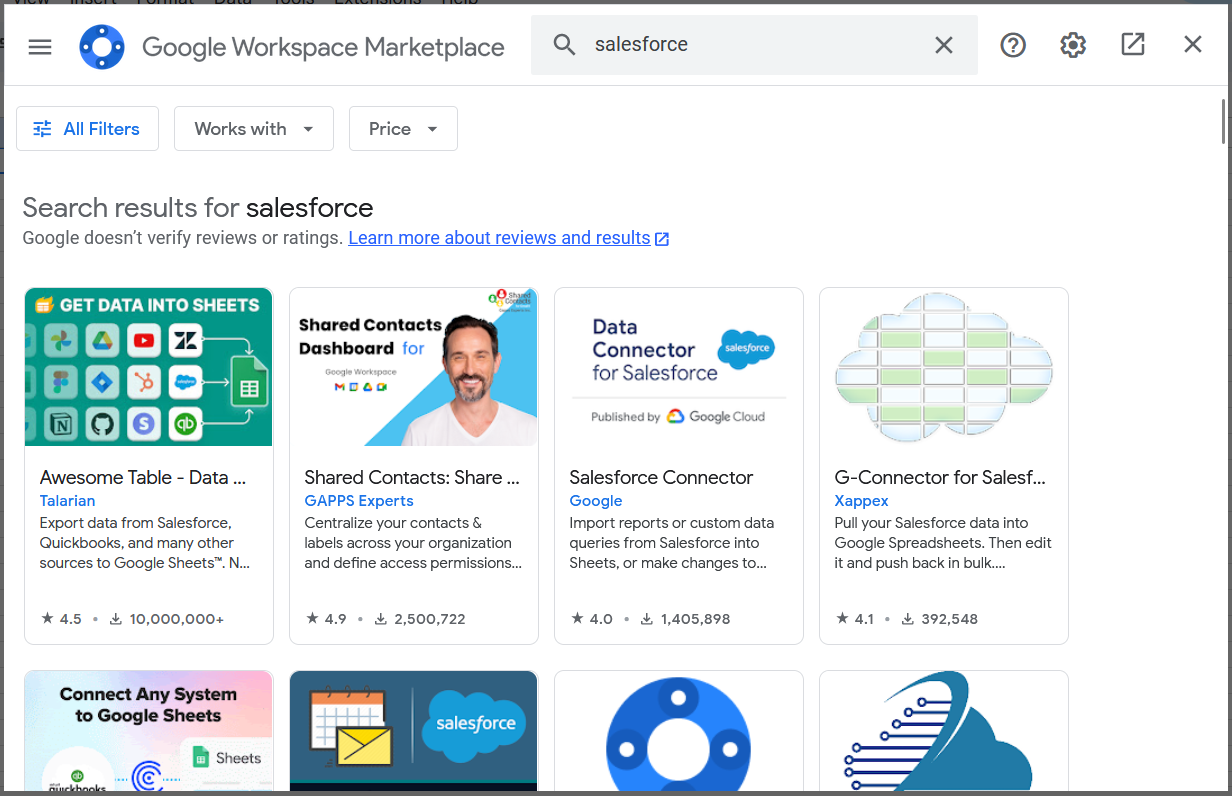Open Learn more about reviews and results
Image resolution: width=1232 pixels, height=796 pixels.
tap(500, 237)
